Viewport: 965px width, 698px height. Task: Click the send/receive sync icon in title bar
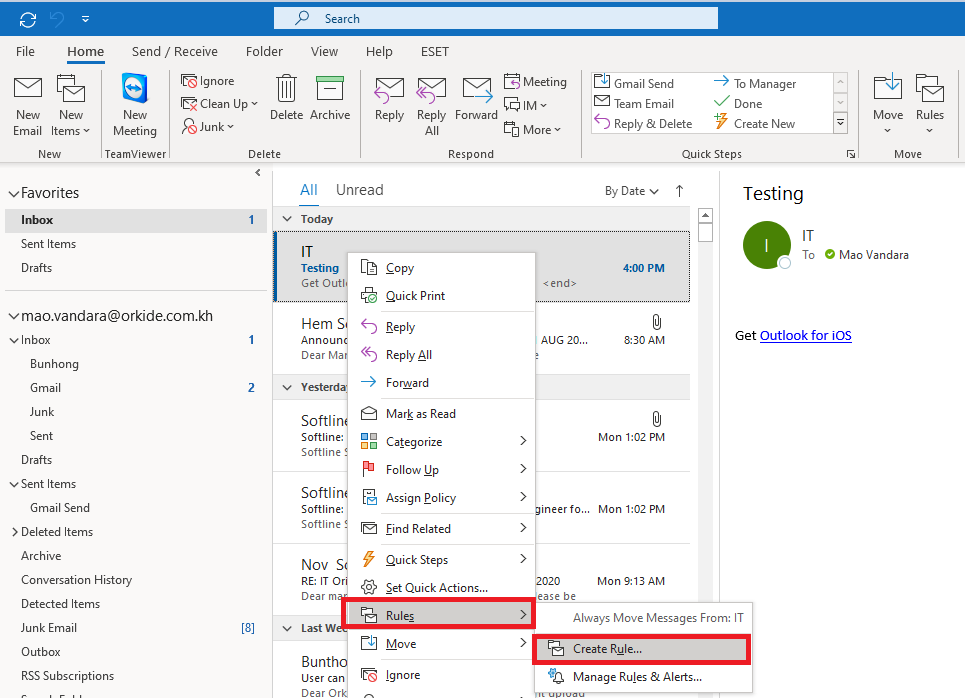point(28,19)
